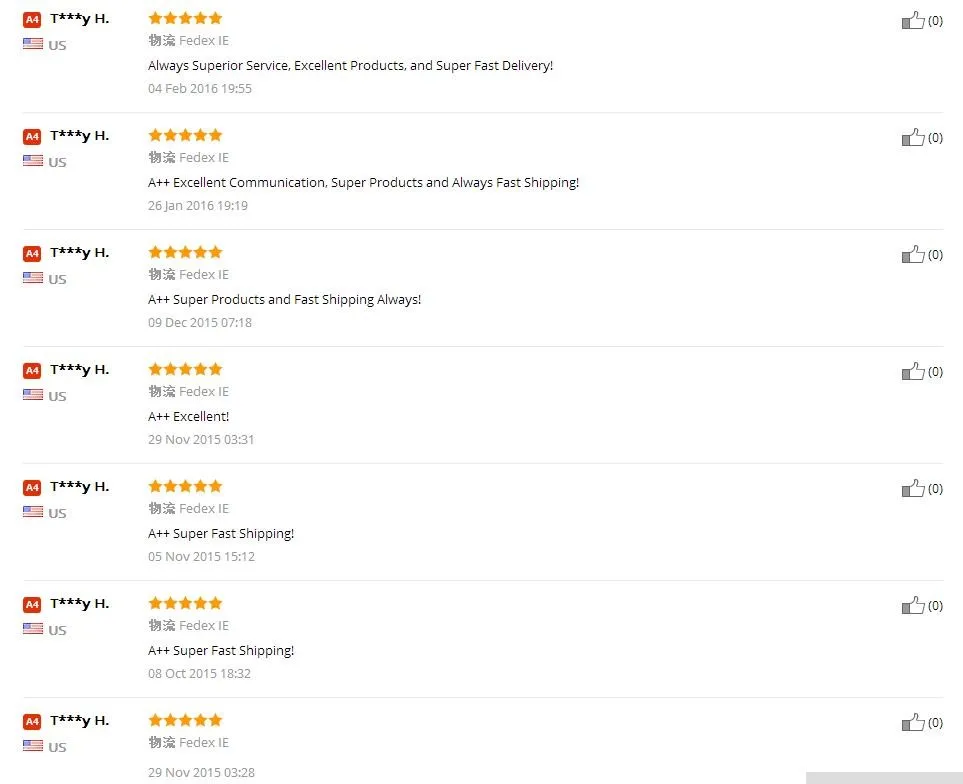Click thumbs-up on the 26 Jan 2016 review
Screen dimensions: 963x784
913,138
